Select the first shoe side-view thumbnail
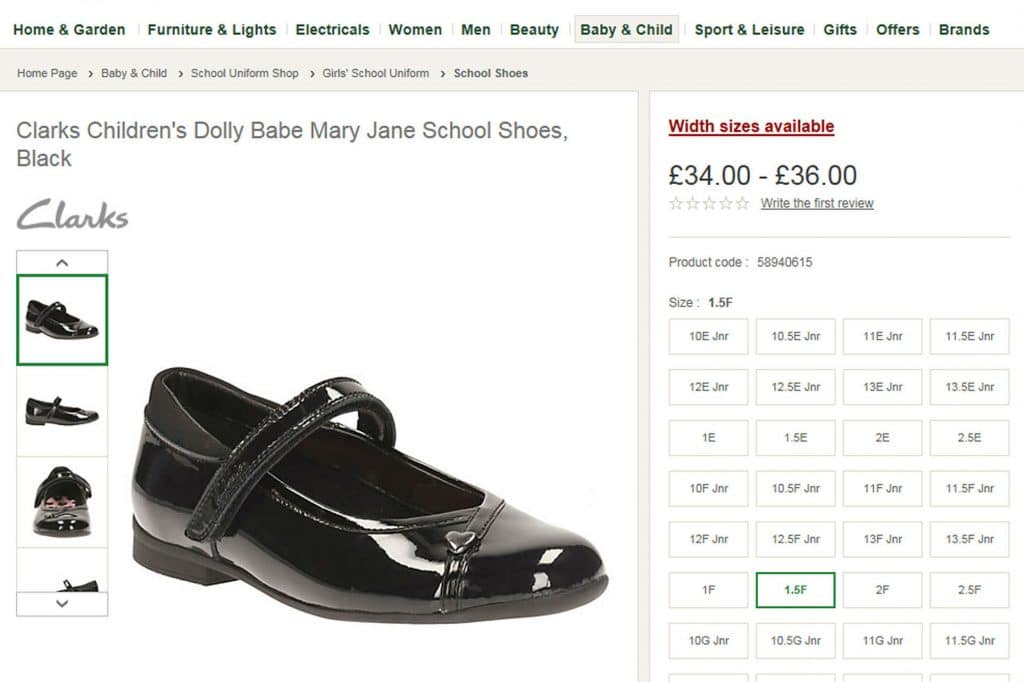This screenshot has width=1024, height=682. coord(62,319)
